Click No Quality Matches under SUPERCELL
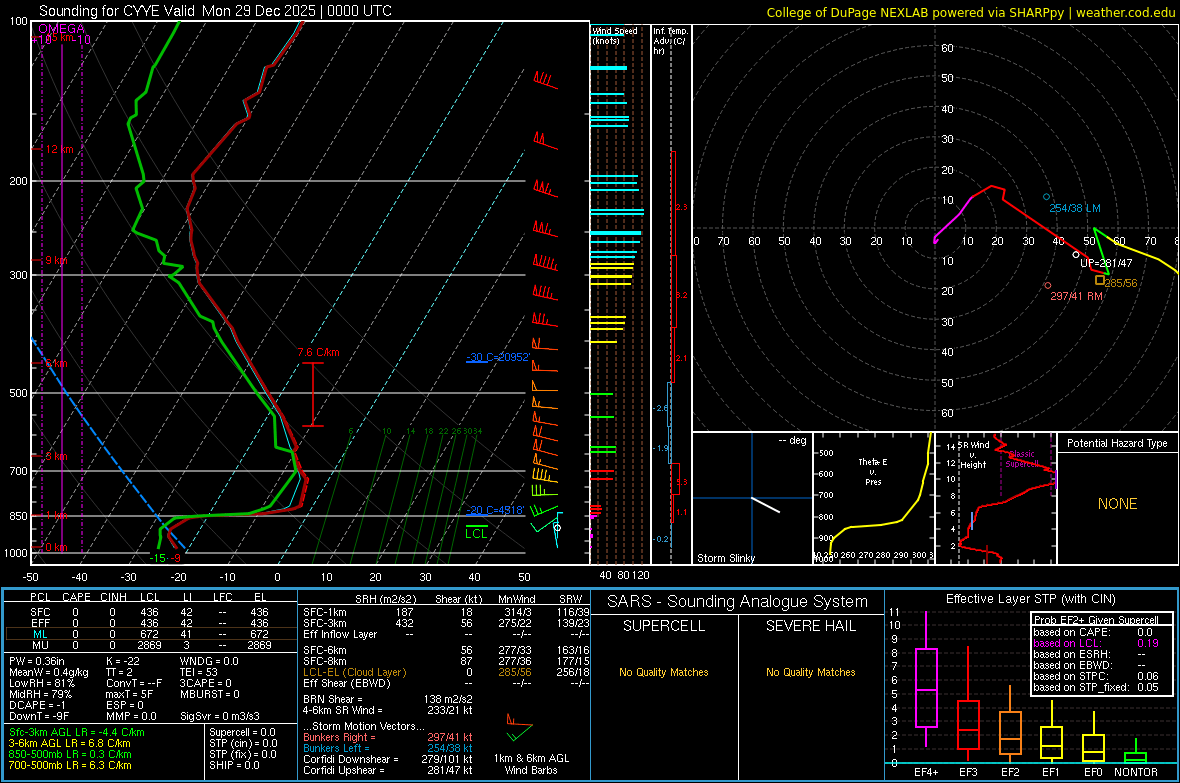 664,672
